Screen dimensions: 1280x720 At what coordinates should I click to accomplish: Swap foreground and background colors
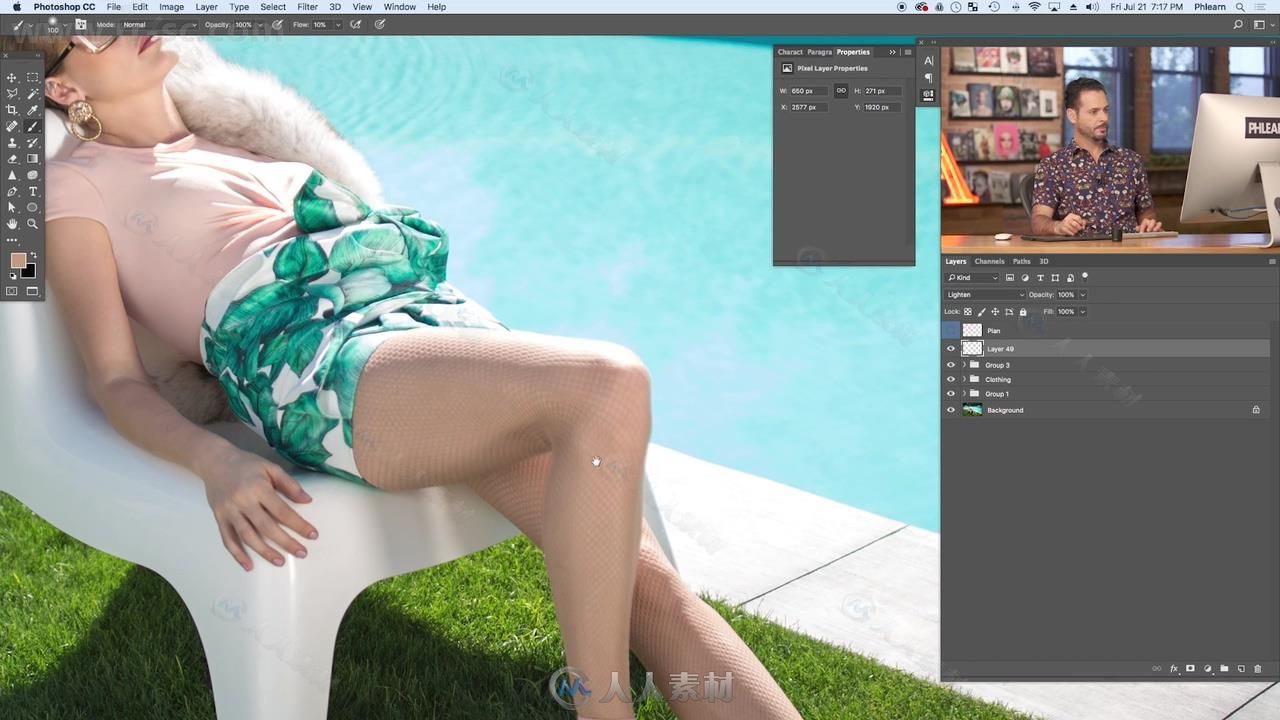pyautogui.click(x=33, y=255)
